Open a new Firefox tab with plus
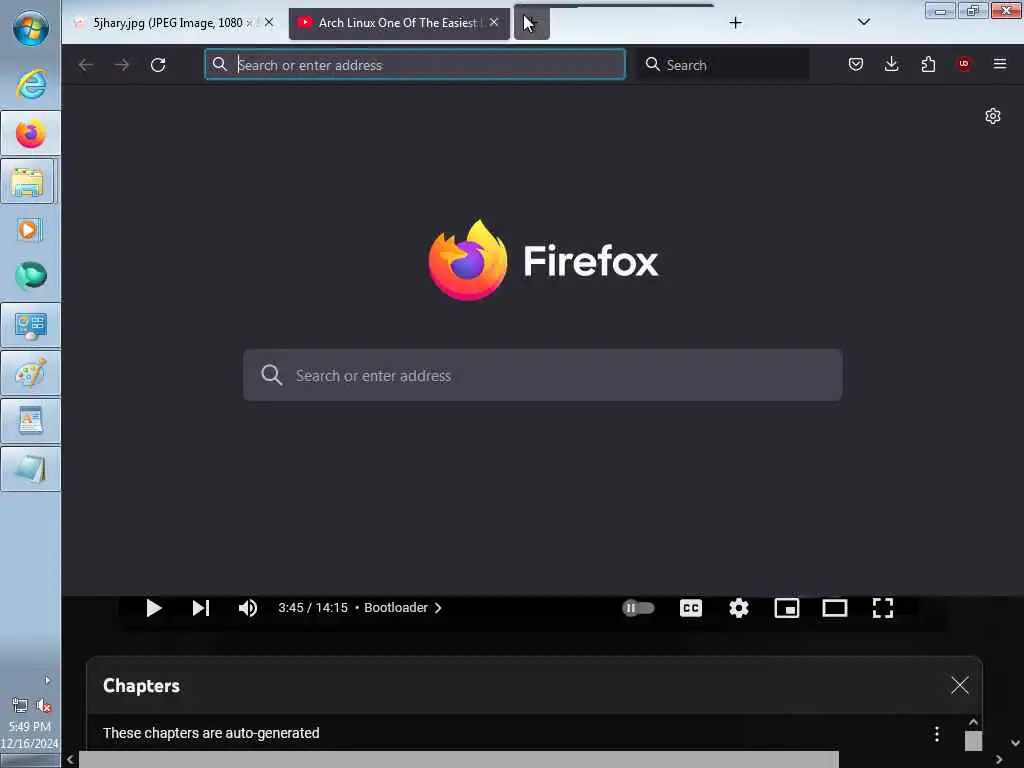 tap(735, 23)
